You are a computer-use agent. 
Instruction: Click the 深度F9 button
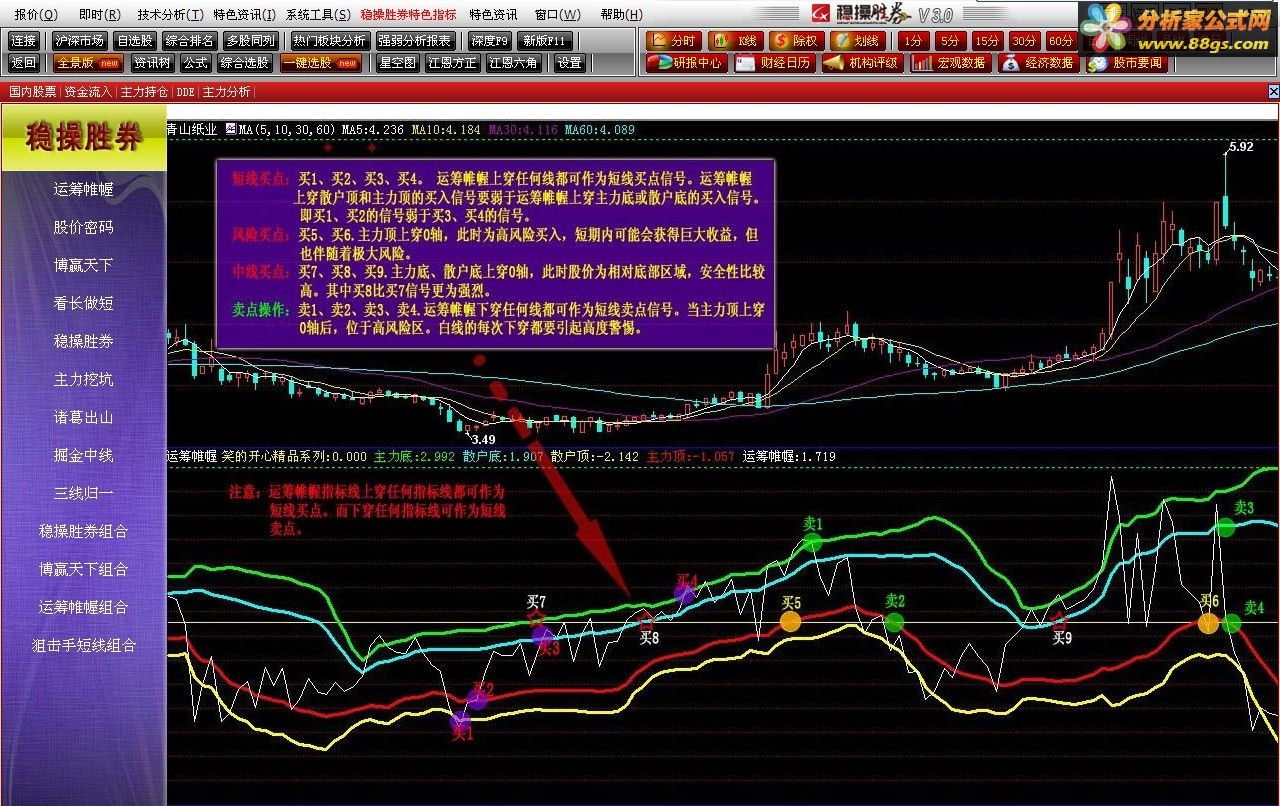(490, 41)
